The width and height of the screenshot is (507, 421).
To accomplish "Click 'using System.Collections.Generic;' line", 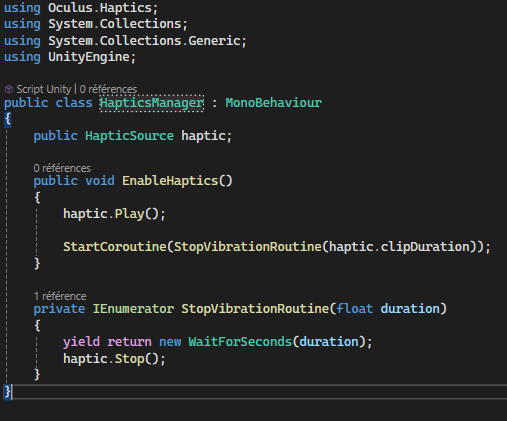I will point(125,41).
